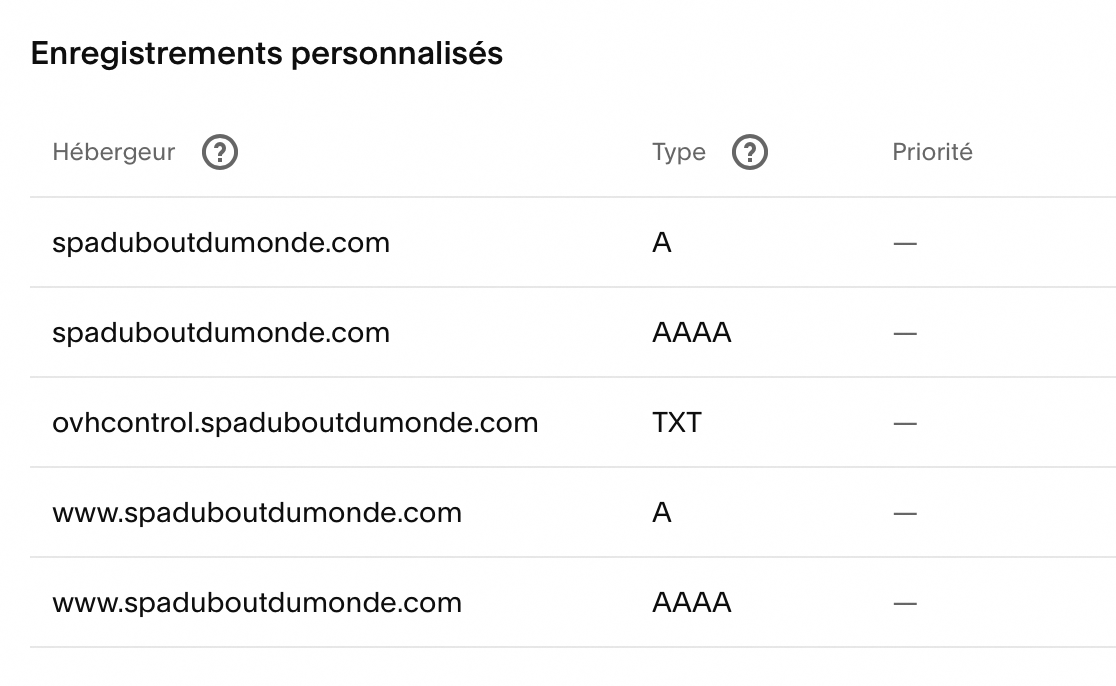
Task: Select the first spaduboutdumonde.com host in the top row
Action: 221,243
